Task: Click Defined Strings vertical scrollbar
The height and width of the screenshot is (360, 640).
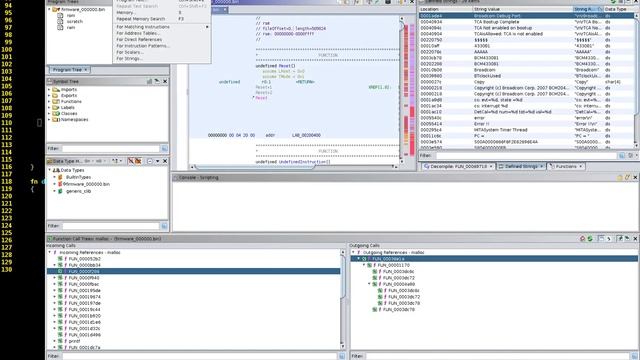Action: pos(636,80)
